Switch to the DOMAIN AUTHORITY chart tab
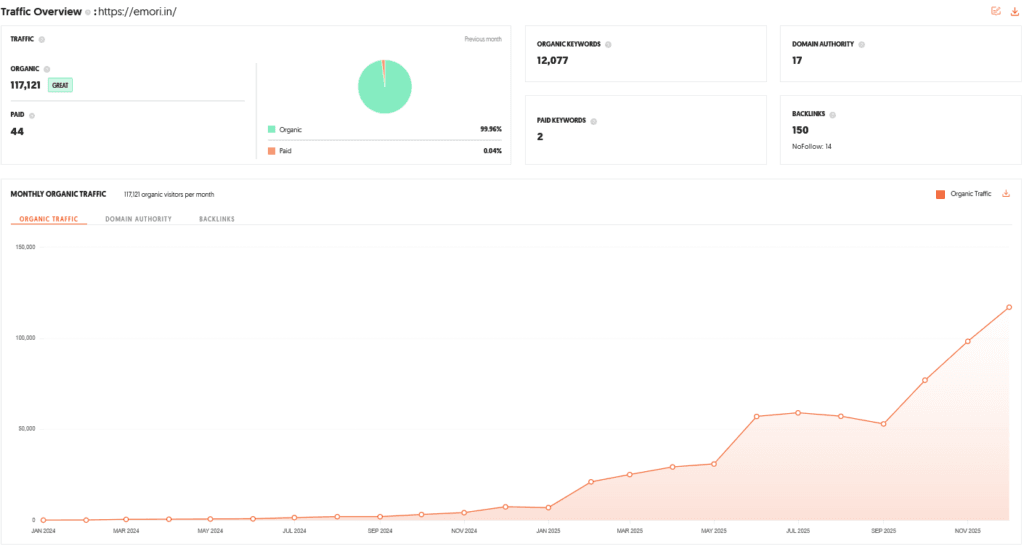The width and height of the screenshot is (1024, 546). coord(138,219)
